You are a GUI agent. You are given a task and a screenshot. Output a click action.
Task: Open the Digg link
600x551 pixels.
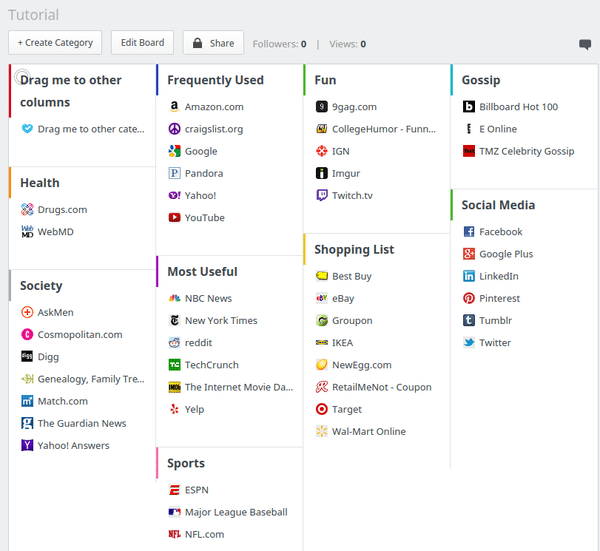[48, 357]
